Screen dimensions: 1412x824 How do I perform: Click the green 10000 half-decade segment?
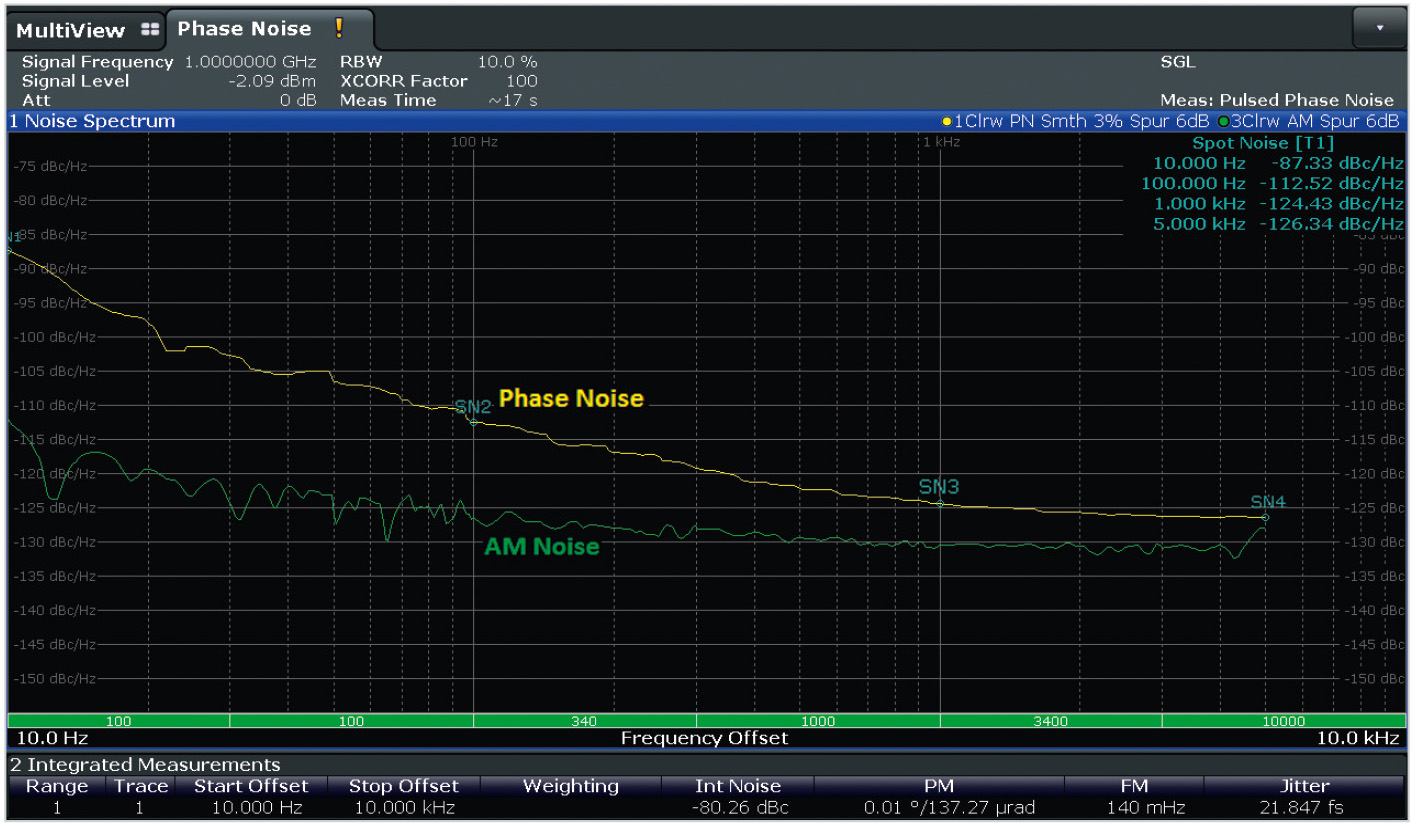click(x=1283, y=720)
